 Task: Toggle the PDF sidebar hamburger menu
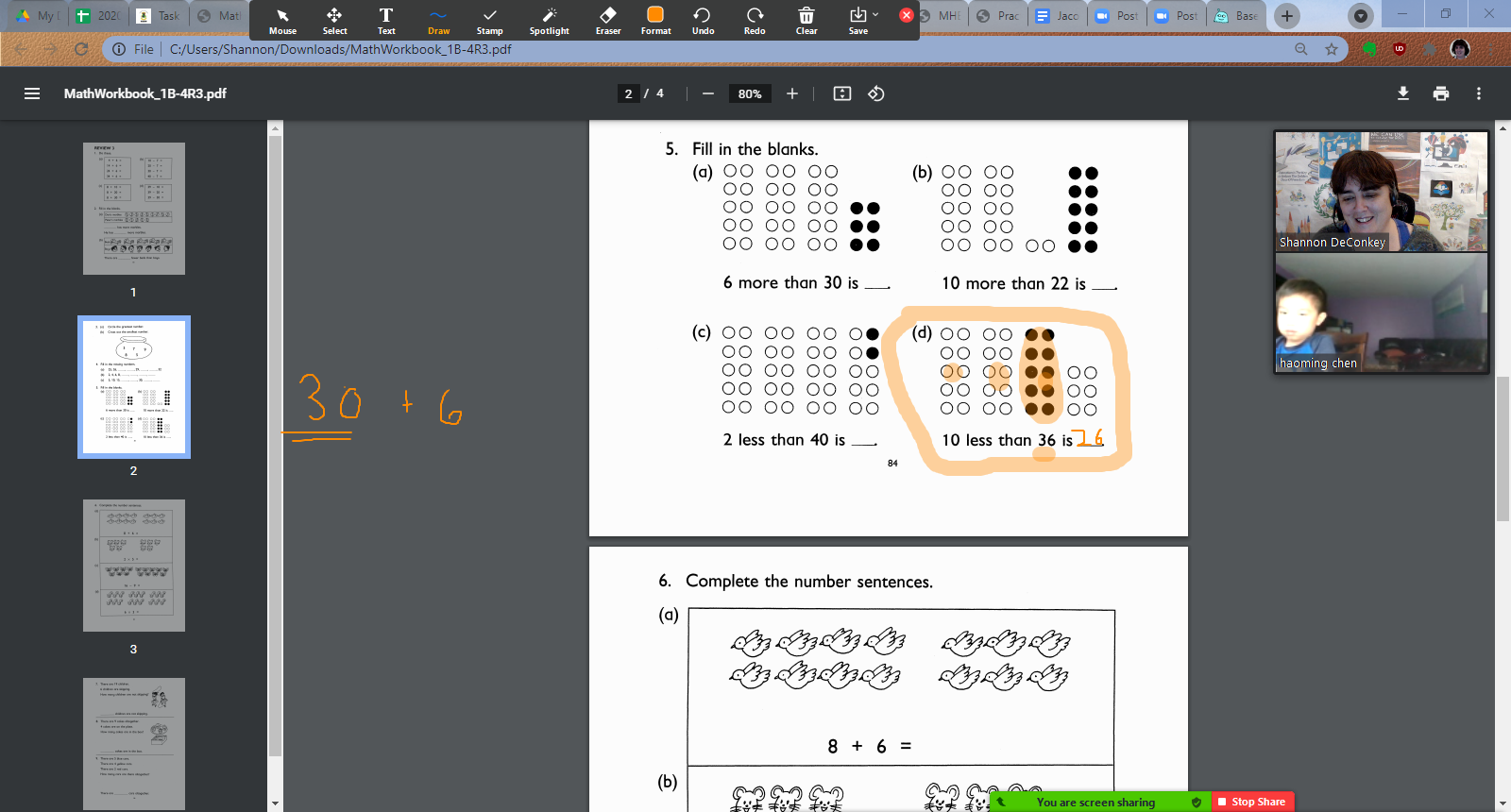[32, 93]
